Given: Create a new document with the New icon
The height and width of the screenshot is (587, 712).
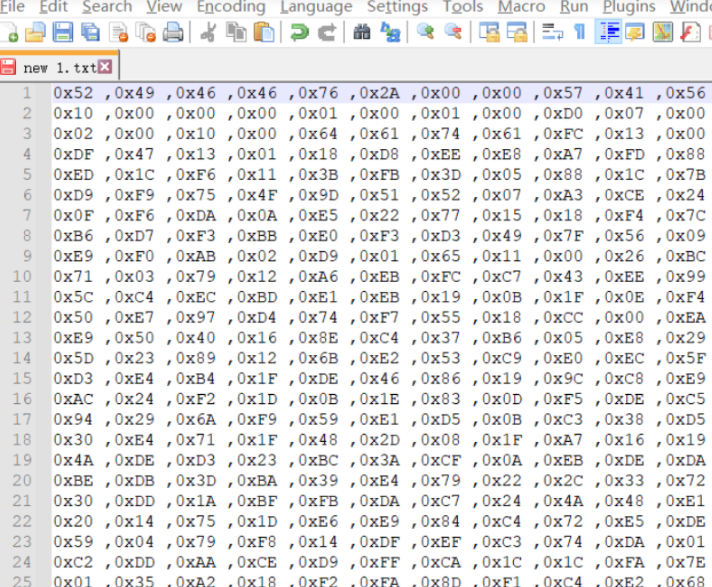Looking at the screenshot, I should click(x=8, y=32).
